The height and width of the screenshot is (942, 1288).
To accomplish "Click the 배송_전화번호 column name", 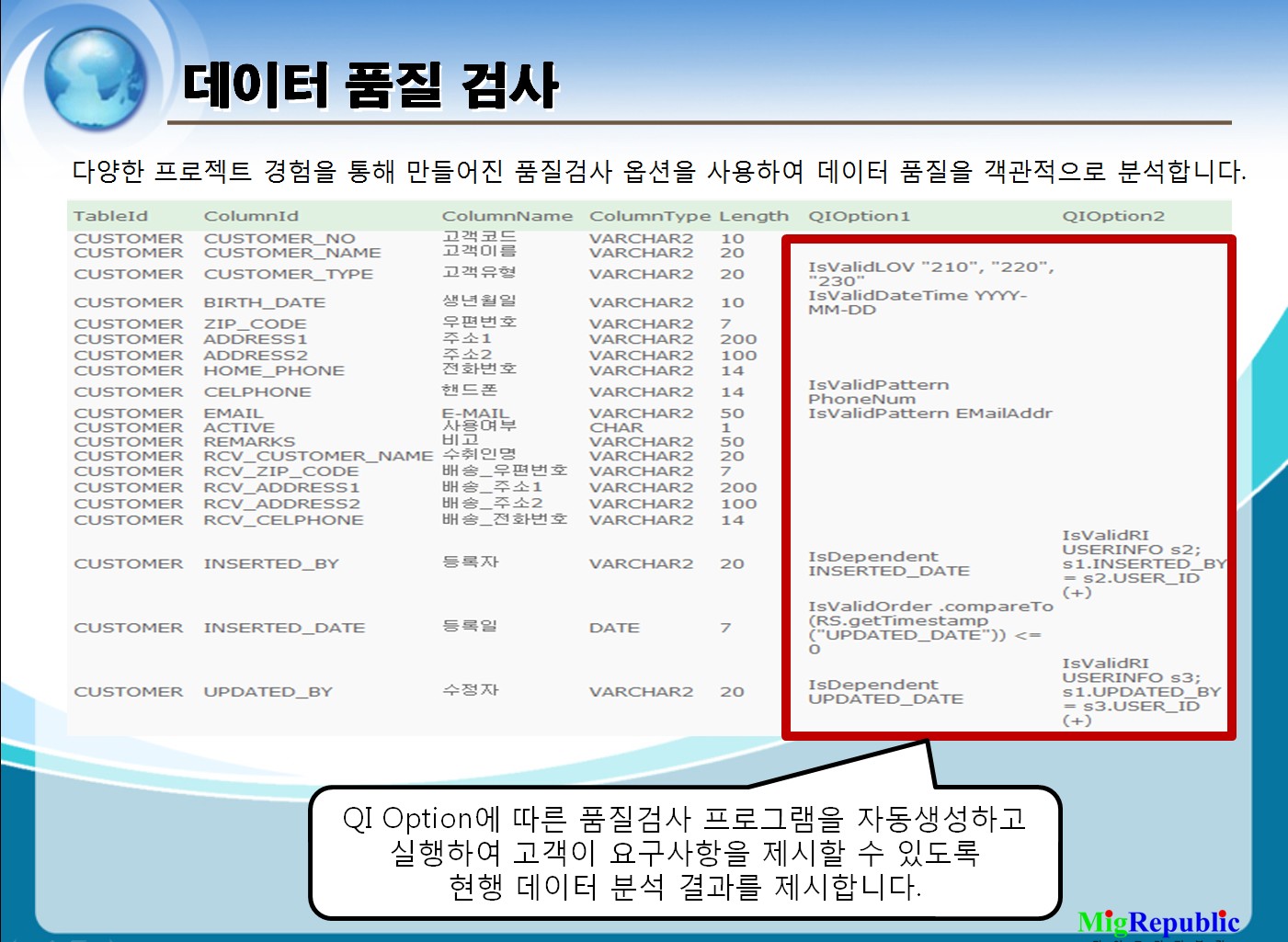I will [505, 518].
